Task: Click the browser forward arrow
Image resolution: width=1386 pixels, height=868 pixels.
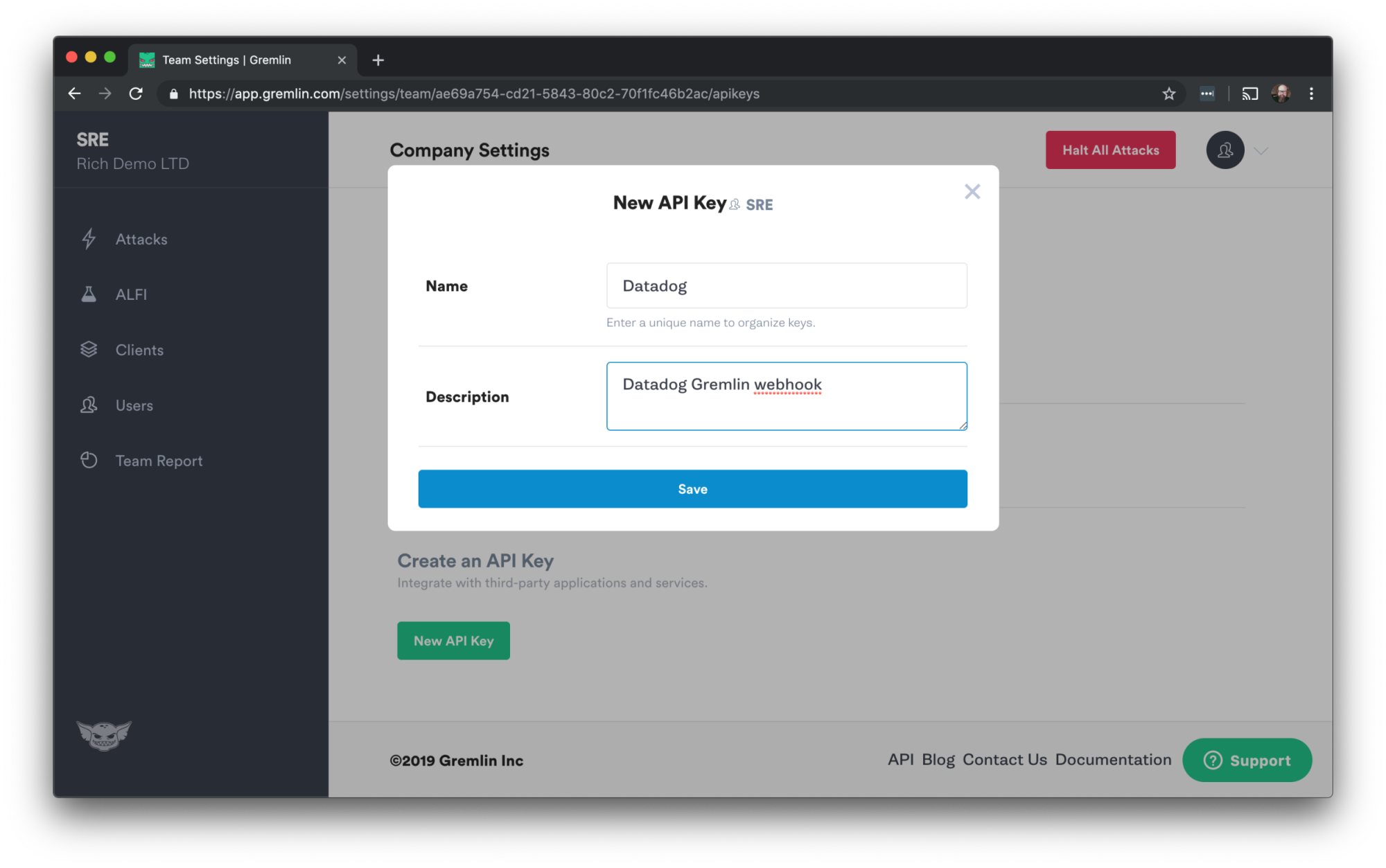Action: coord(105,94)
